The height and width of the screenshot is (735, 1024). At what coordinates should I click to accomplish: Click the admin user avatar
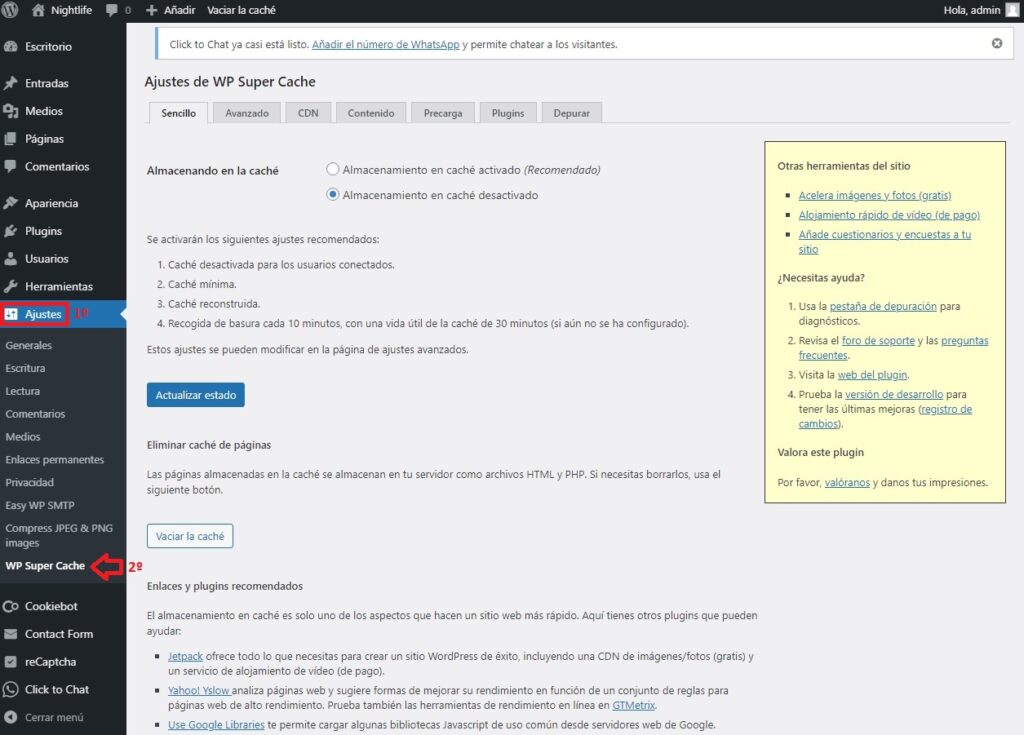1012,10
